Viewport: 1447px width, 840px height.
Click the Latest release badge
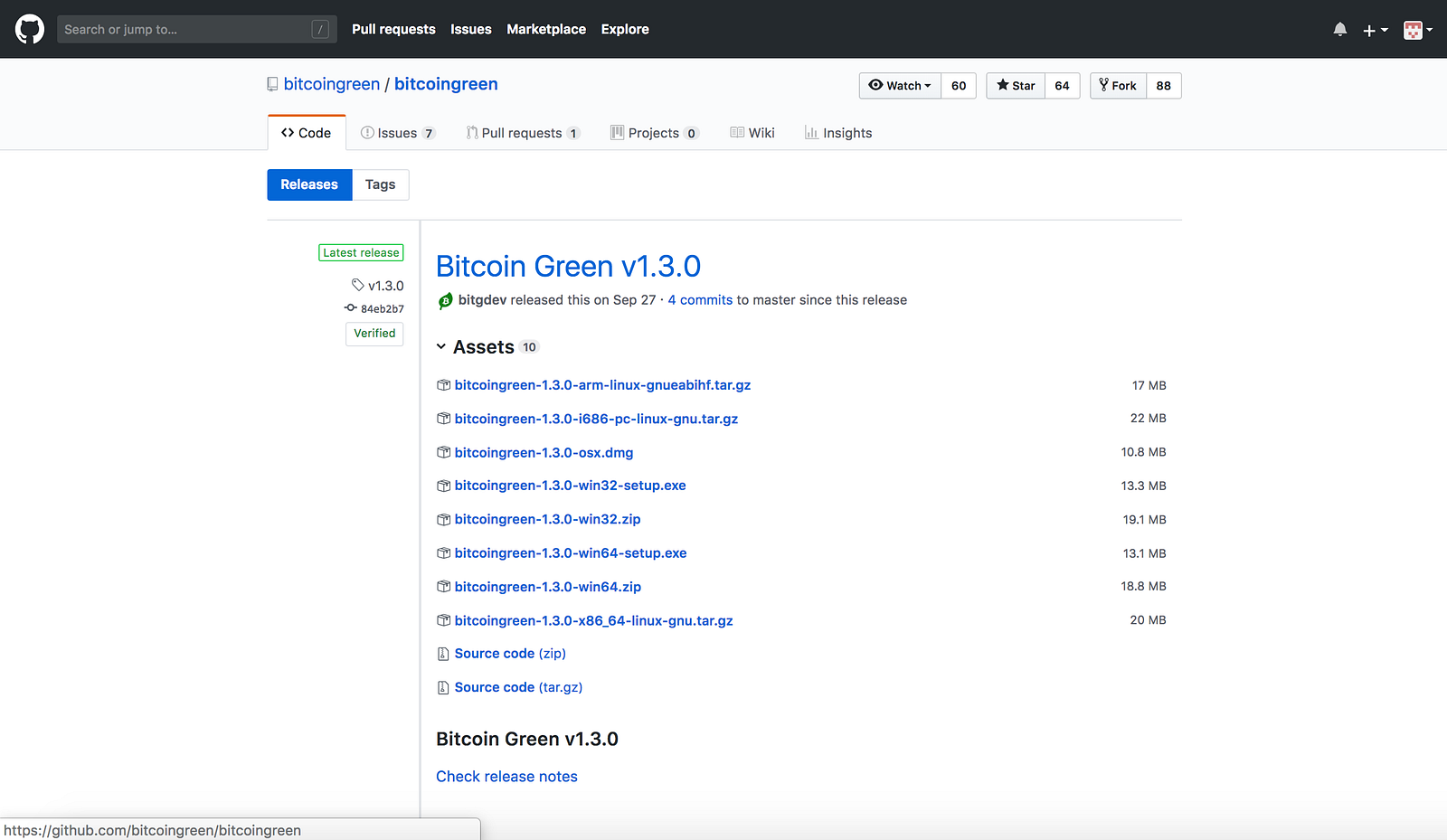point(361,253)
